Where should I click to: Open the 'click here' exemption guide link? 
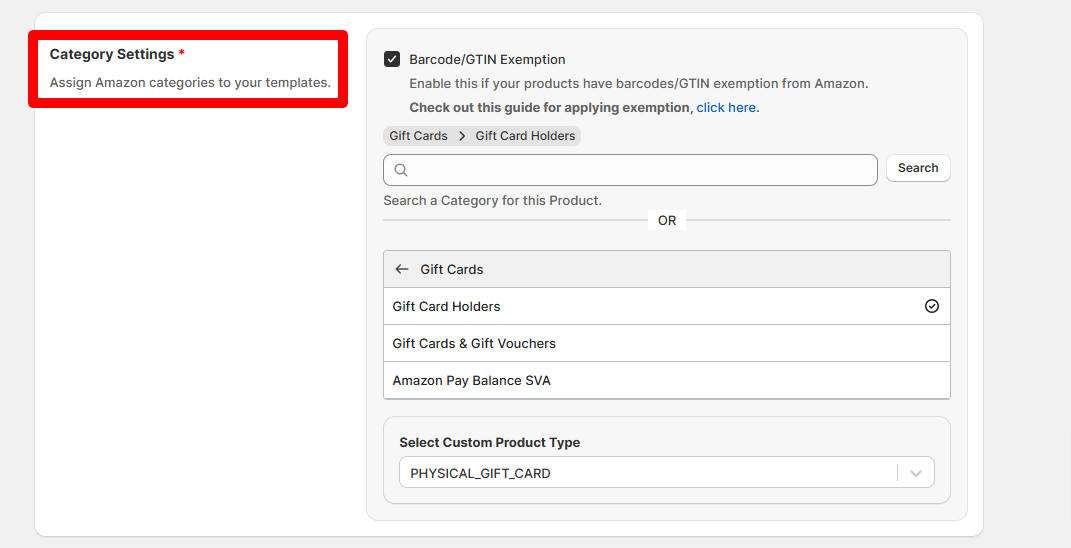[x=726, y=107]
